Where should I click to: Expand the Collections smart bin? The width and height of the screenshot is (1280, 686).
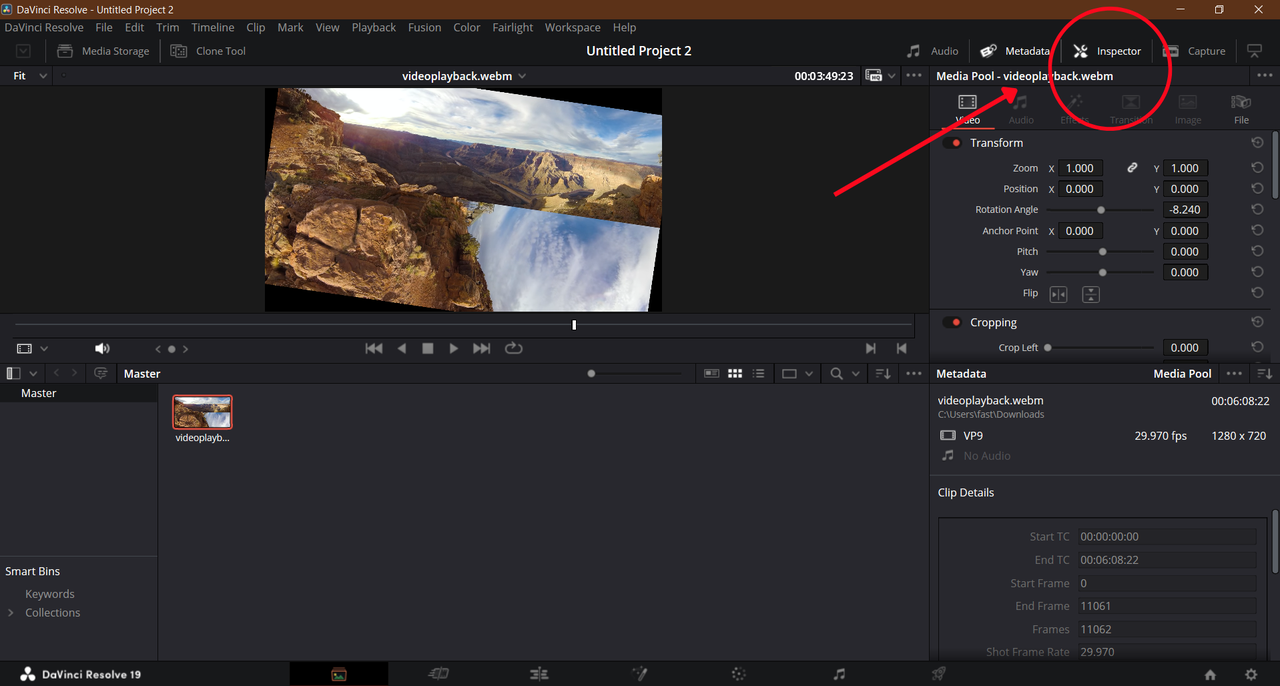[x=11, y=613]
